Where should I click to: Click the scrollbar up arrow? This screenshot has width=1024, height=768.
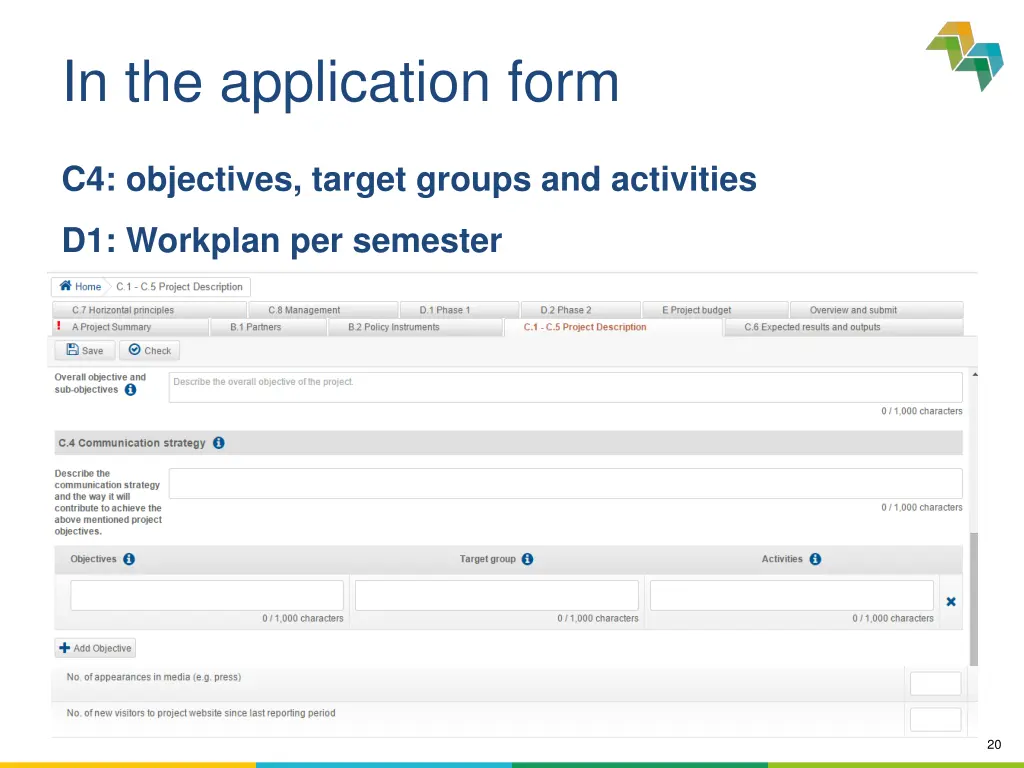click(974, 375)
